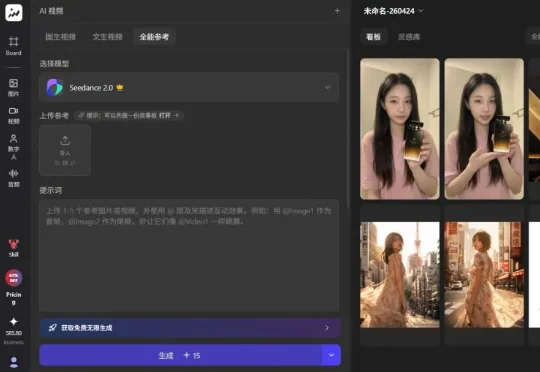This screenshot has height=372, width=540.
Task: Click inside the 提示词 prompt text area
Action: point(189,256)
